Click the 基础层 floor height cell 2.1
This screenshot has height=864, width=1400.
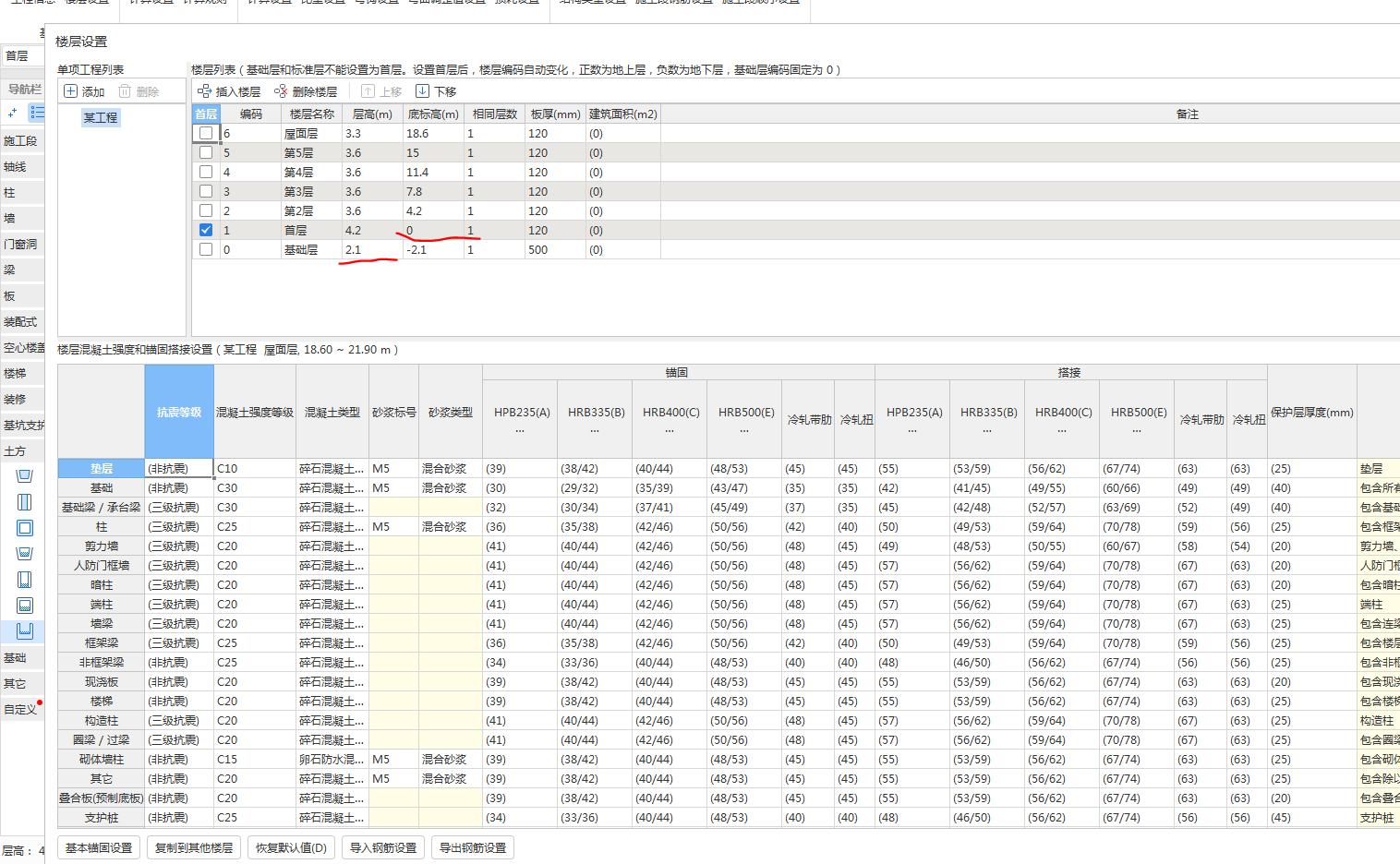point(372,249)
